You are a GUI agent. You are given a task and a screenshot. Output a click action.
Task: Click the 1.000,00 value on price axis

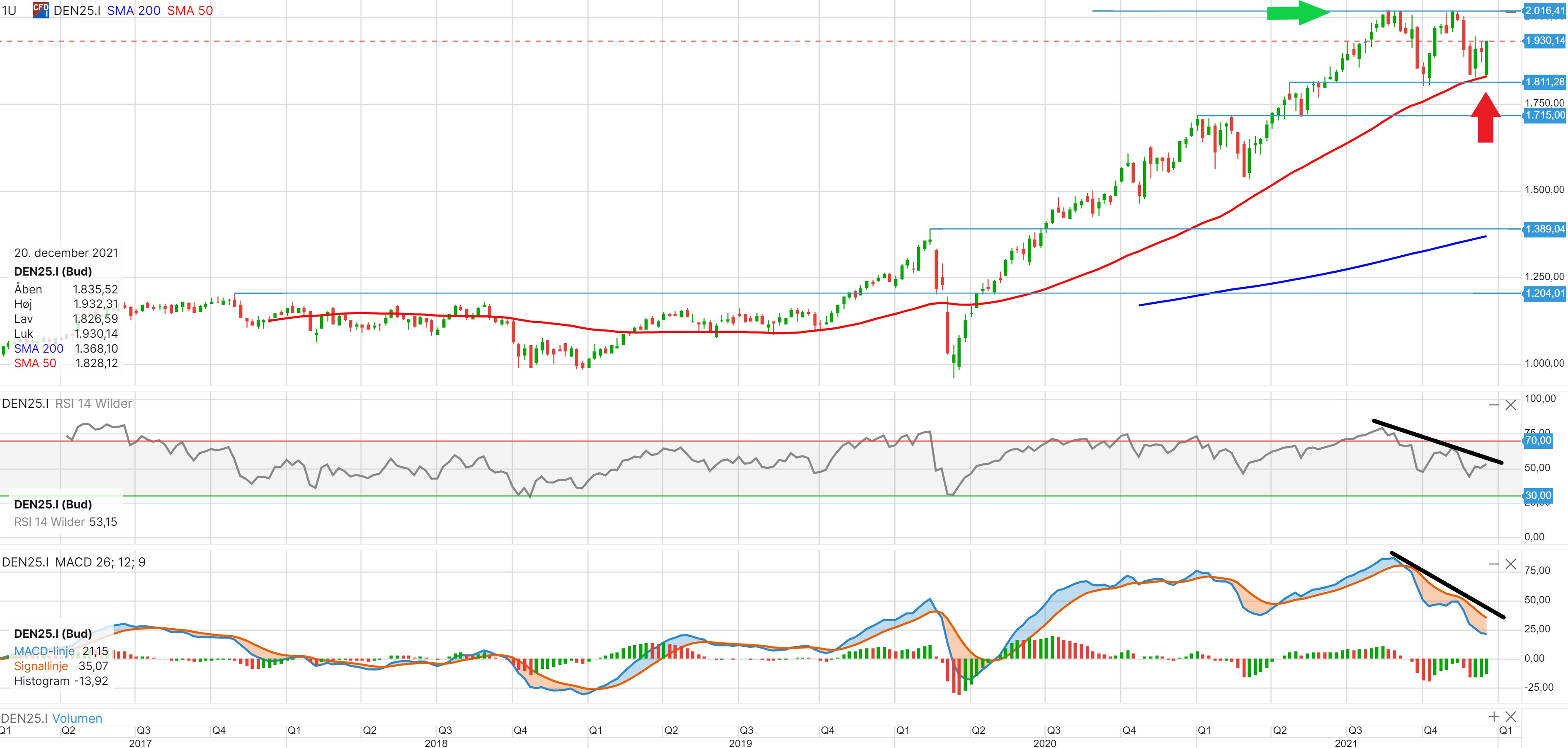tap(1544, 363)
